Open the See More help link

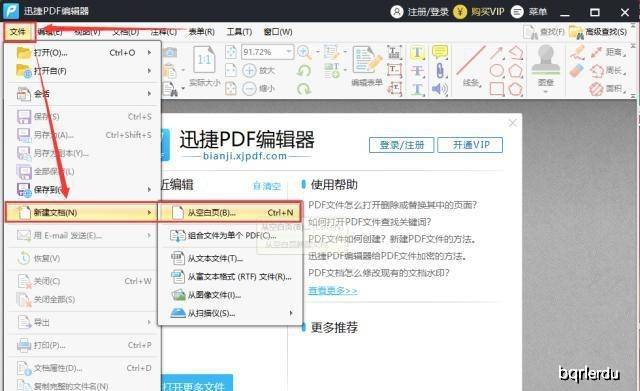[x=333, y=291]
